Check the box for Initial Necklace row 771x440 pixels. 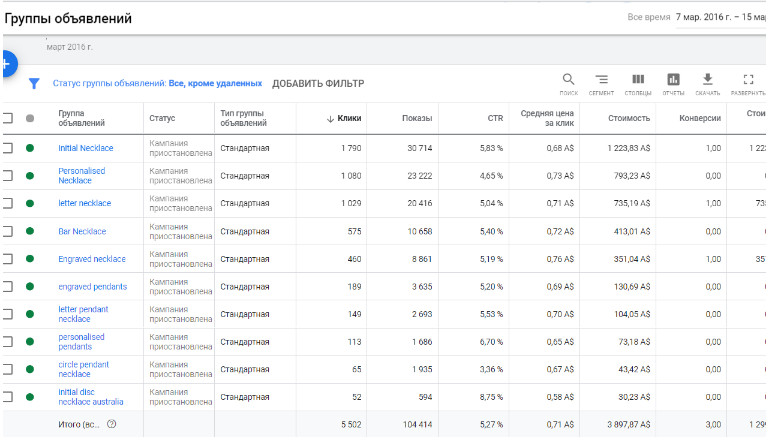[x=8, y=148]
